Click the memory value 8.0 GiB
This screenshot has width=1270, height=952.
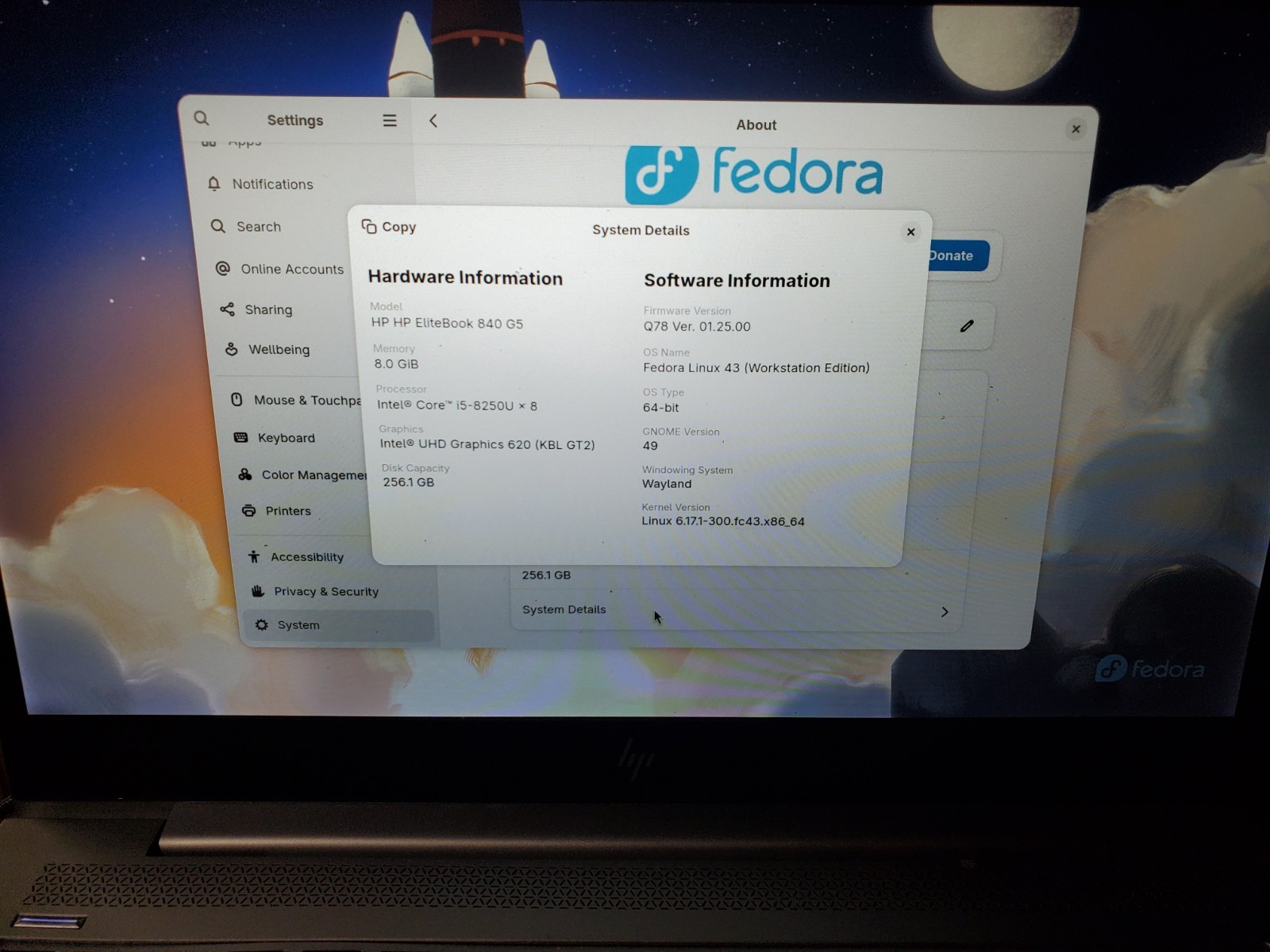coord(396,363)
